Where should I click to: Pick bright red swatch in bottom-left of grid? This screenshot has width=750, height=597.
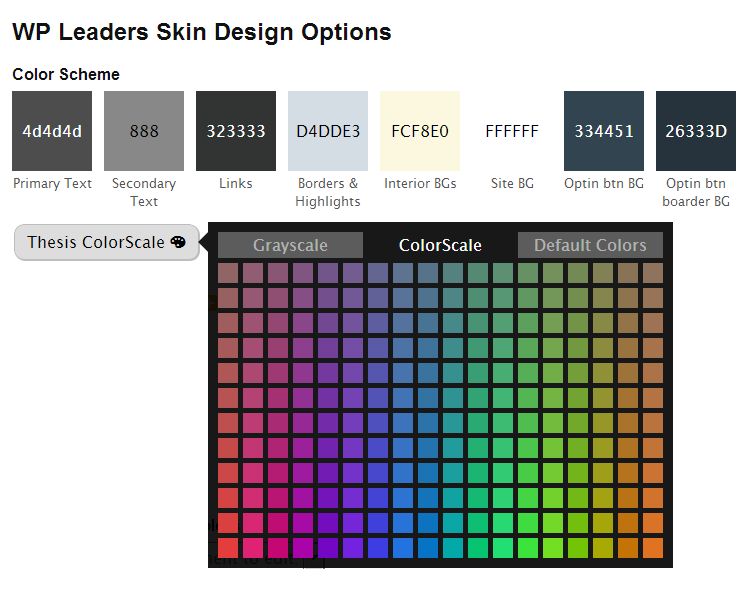coord(228,548)
